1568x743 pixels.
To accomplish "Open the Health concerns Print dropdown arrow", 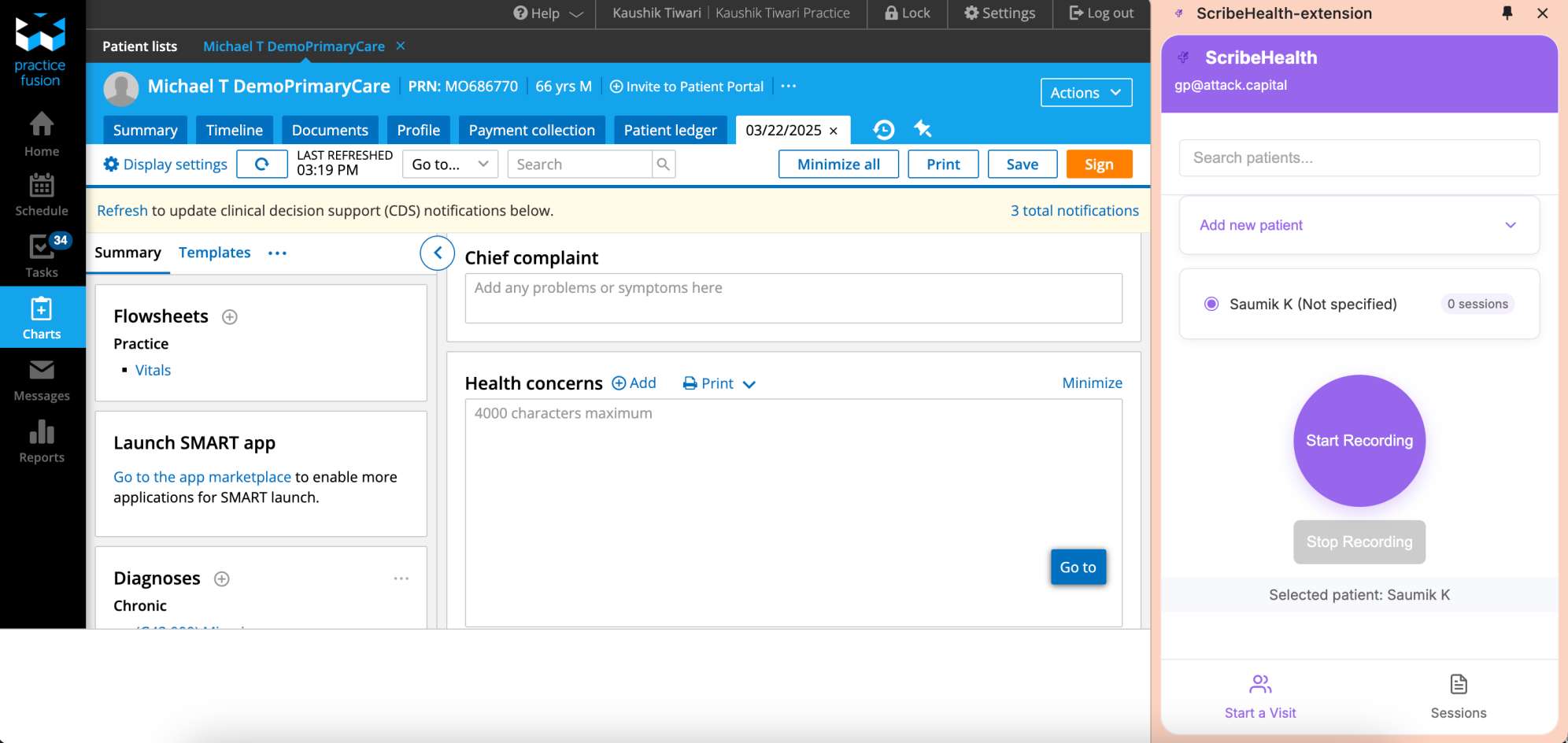I will click(749, 384).
